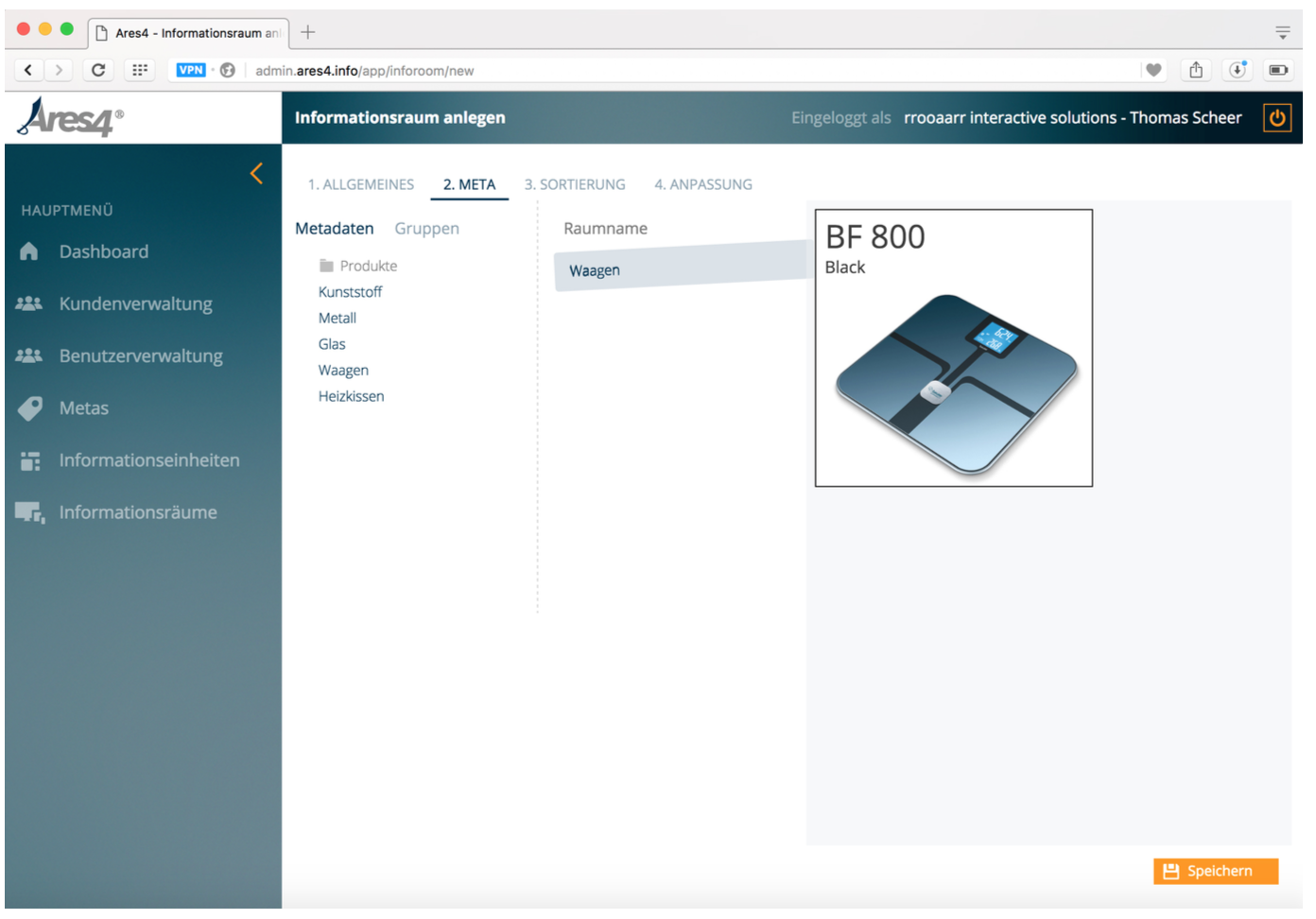The image size is (1316, 919).
Task: Go forward using browser forward arrow
Action: [x=59, y=70]
